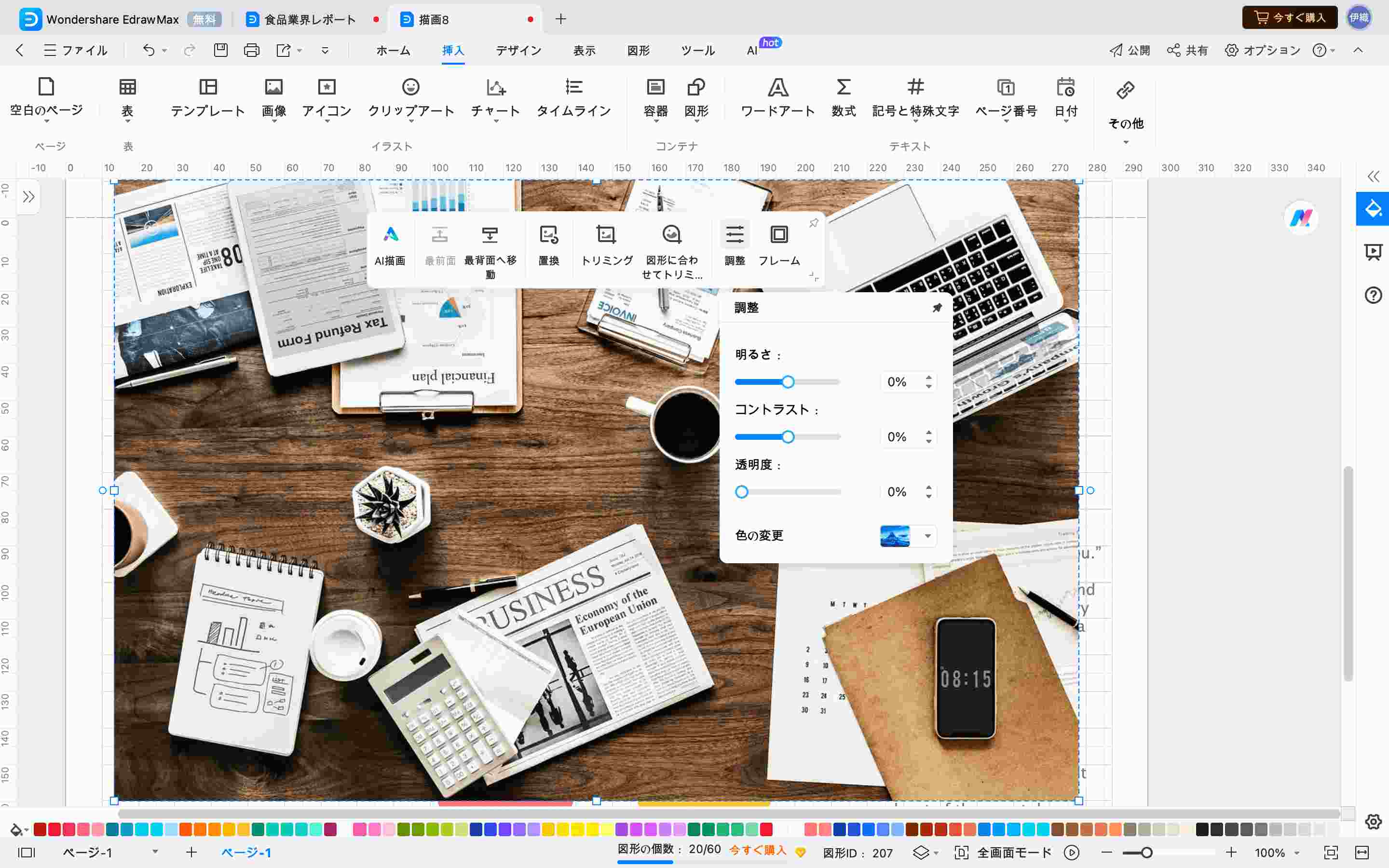Switch to the 図形 ribbon tab
The width and height of the screenshot is (1389, 868).
[x=638, y=51]
